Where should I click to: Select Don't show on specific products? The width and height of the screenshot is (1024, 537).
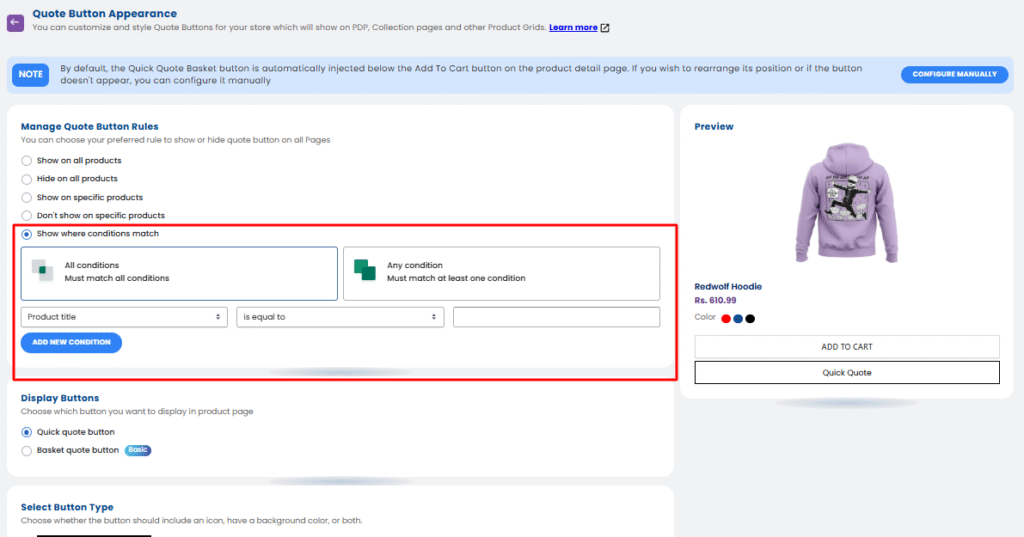click(27, 216)
